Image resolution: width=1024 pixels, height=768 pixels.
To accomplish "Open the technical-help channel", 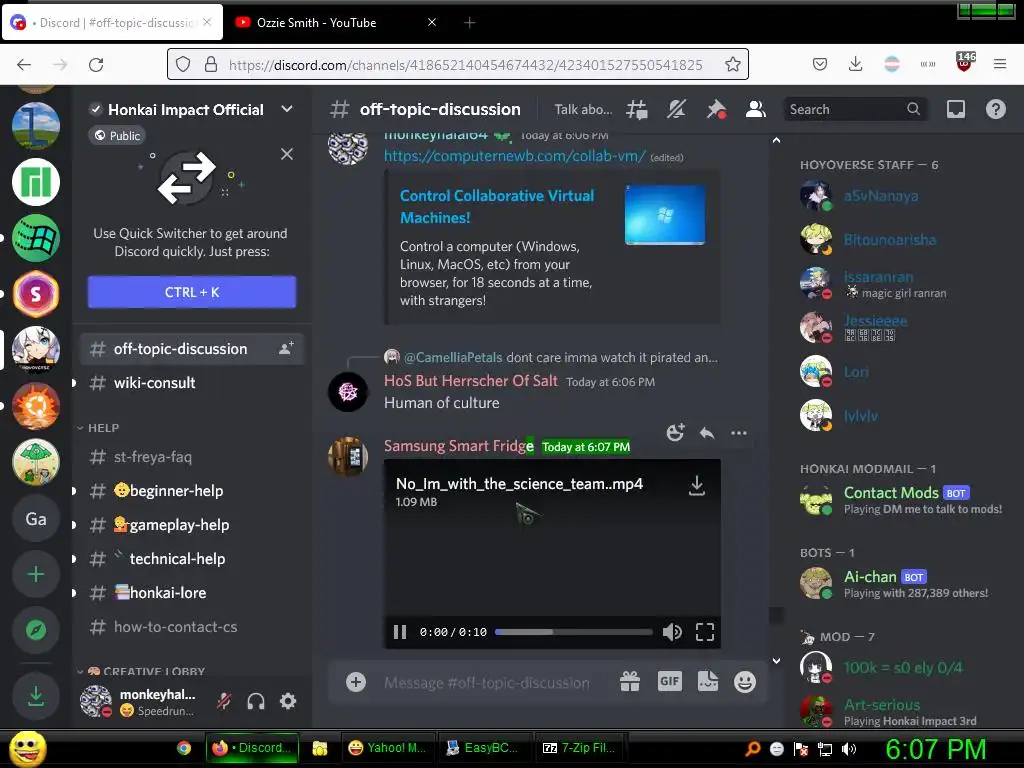I will coord(176,559).
